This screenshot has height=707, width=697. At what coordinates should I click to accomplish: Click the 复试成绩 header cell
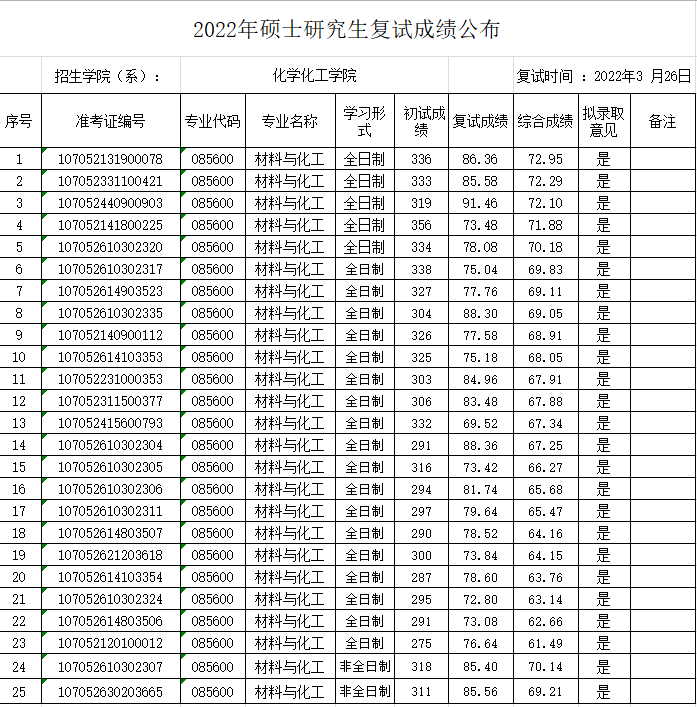pos(480,121)
